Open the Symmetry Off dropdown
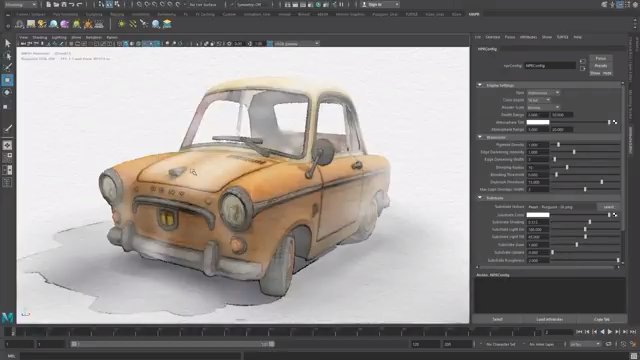Image resolution: width=640 pixels, height=360 pixels. [x=248, y=4]
